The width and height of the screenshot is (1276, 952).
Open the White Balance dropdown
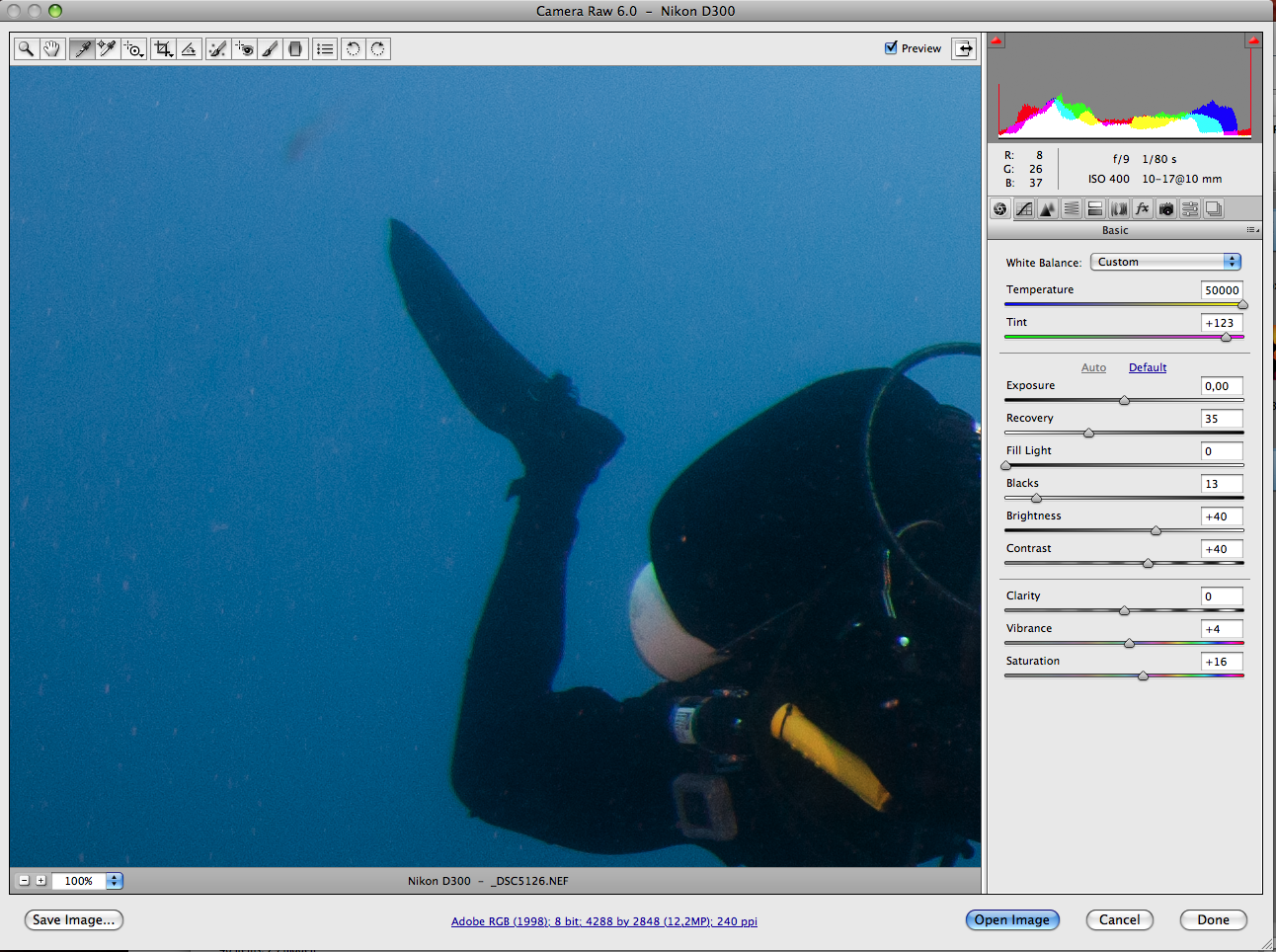coord(1165,262)
